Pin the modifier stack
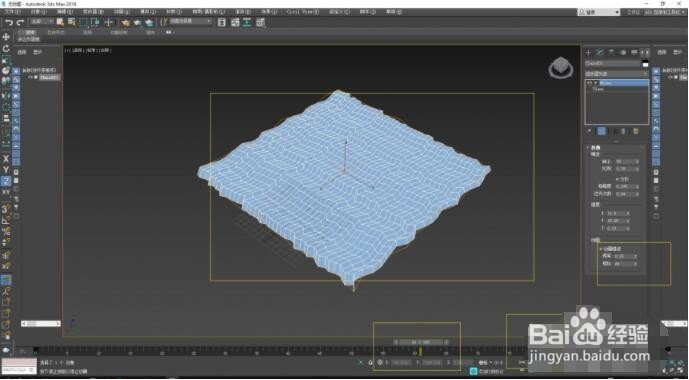Image resolution: width=689 pixels, height=380 pixels. coord(589,131)
